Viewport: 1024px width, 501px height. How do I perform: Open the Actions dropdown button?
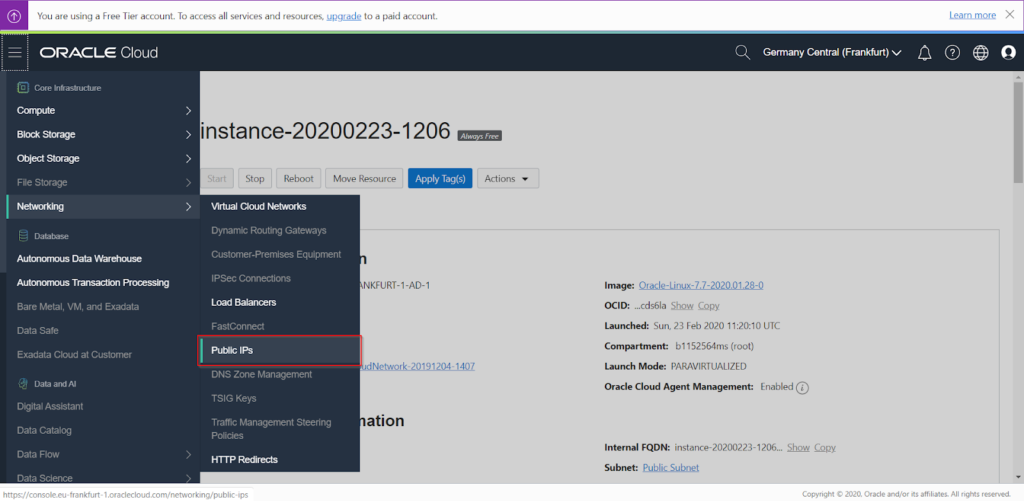click(508, 178)
